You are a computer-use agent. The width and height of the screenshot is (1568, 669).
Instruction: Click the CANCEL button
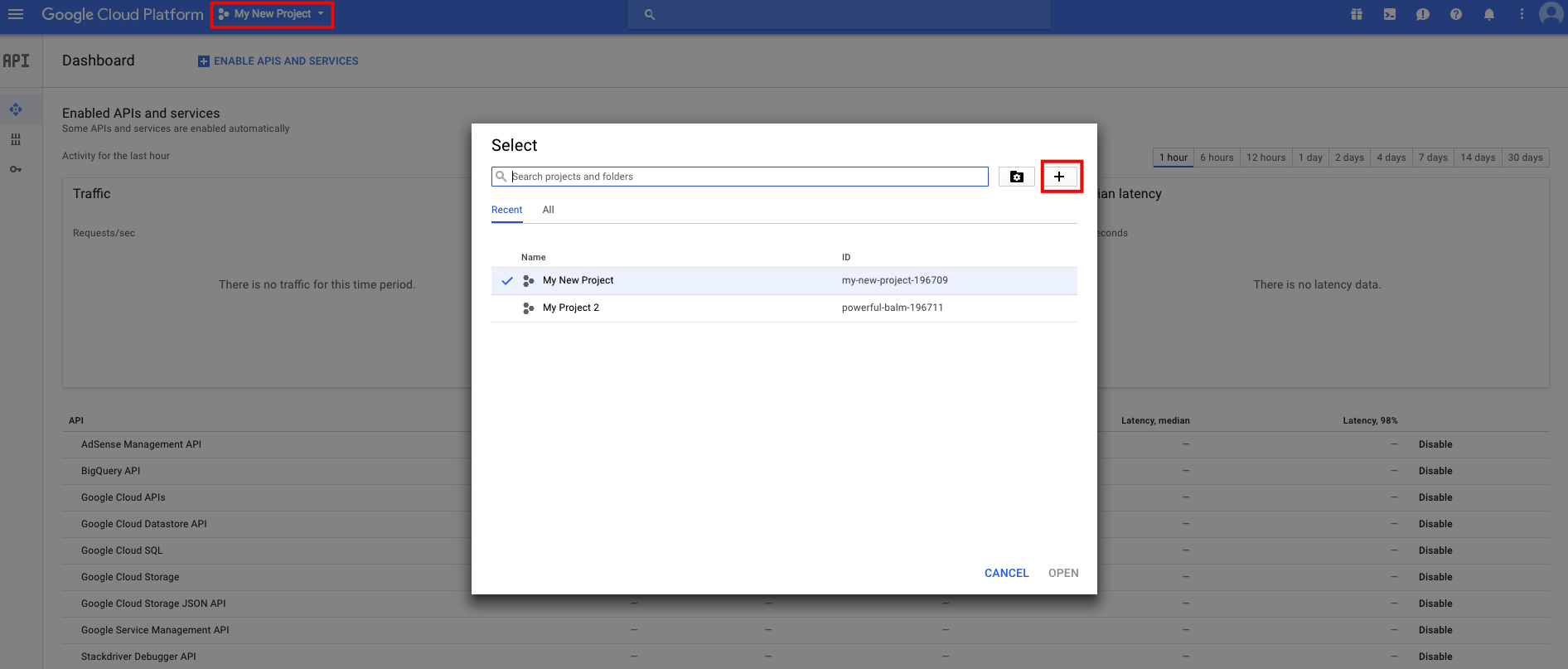click(1007, 573)
